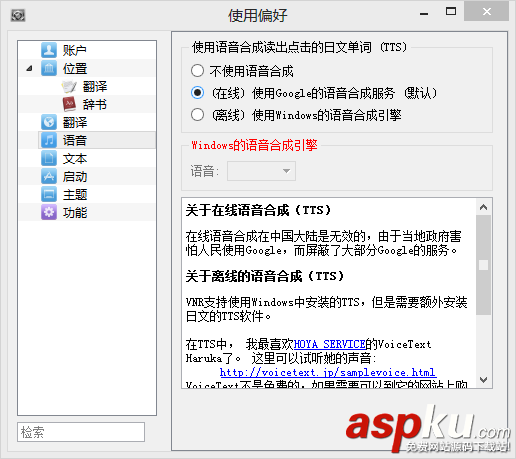Click the 账户 user icon
The height and width of the screenshot is (459, 516).
point(49,50)
